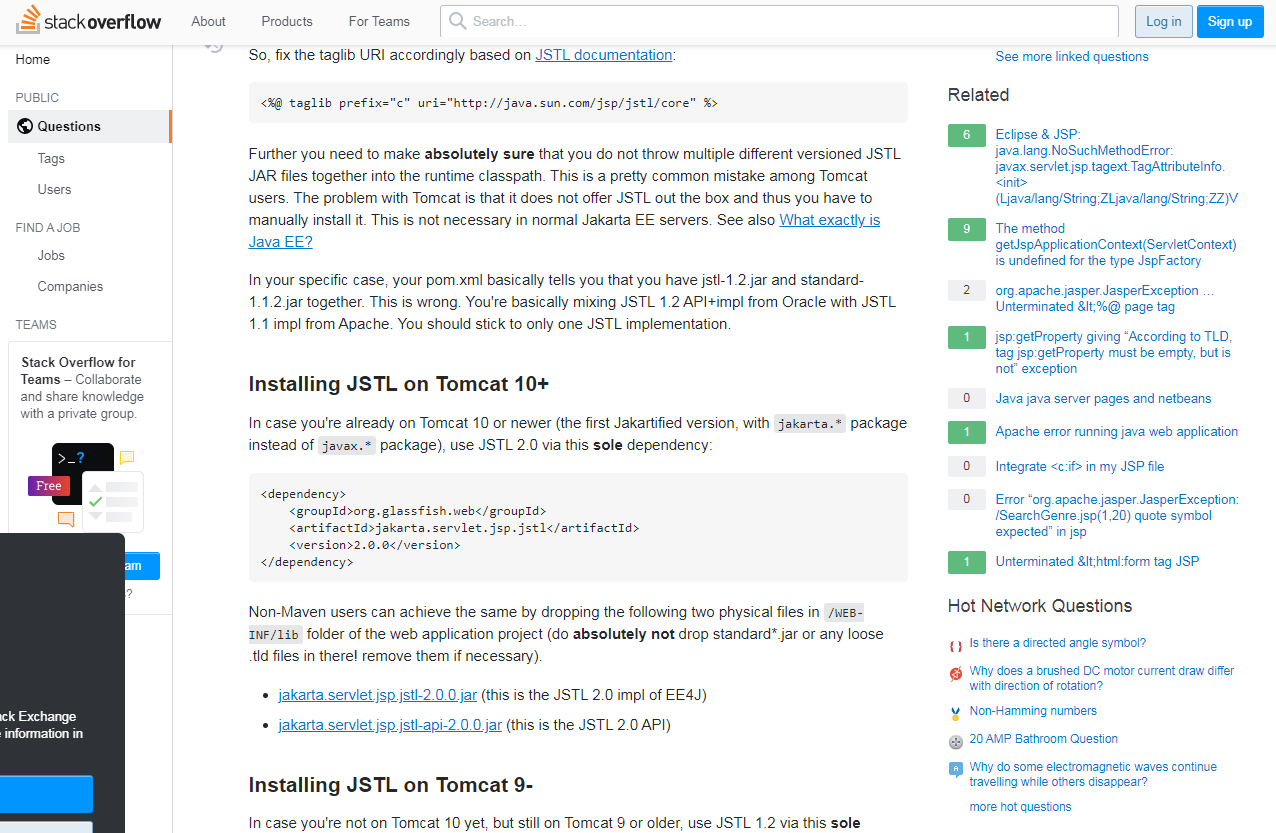Open electromagnetic waves continue travelling question
This screenshot has width=1276, height=833.
[x=1093, y=774]
